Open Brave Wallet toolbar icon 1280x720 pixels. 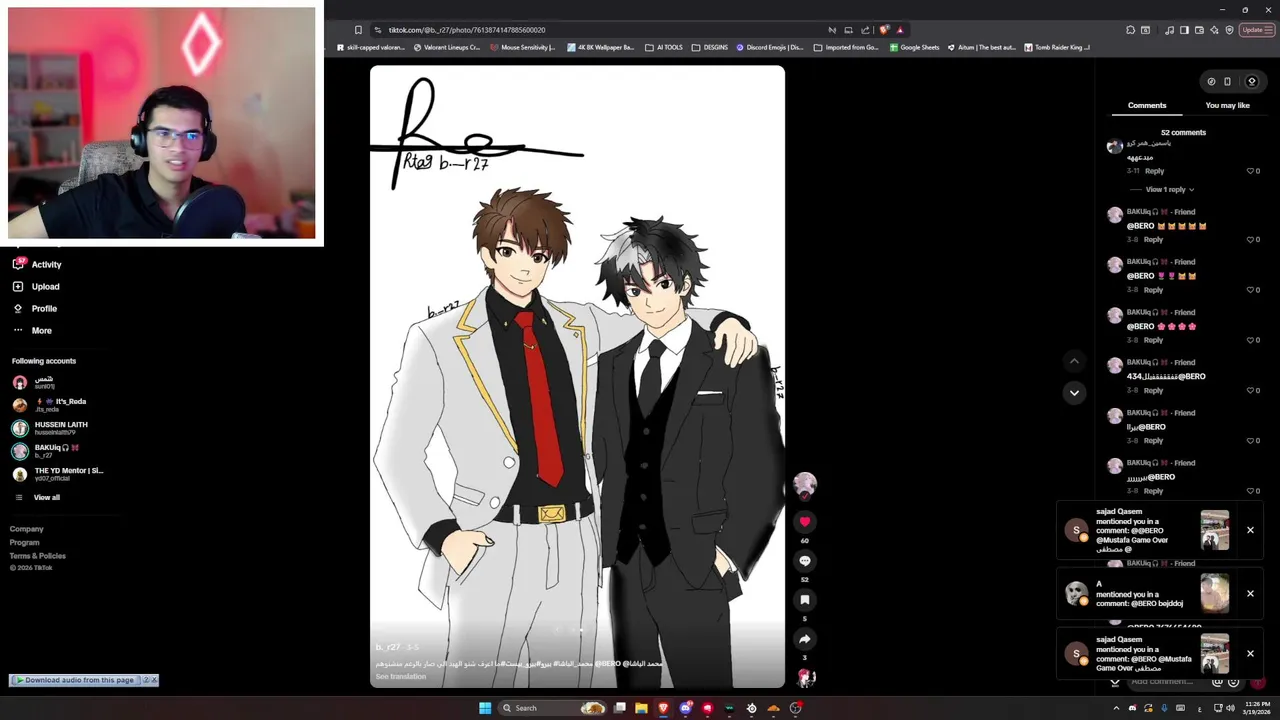tap(1199, 30)
